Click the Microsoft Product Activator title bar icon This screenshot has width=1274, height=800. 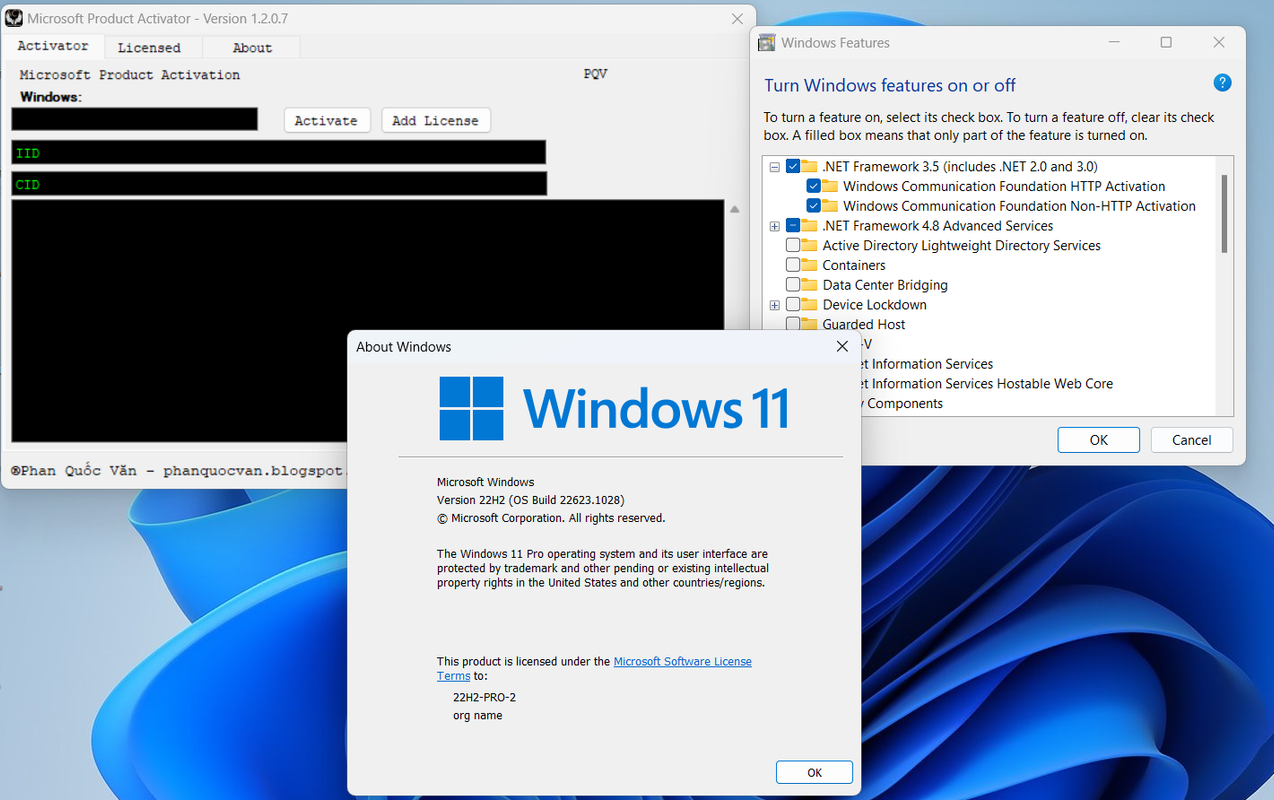coord(15,18)
